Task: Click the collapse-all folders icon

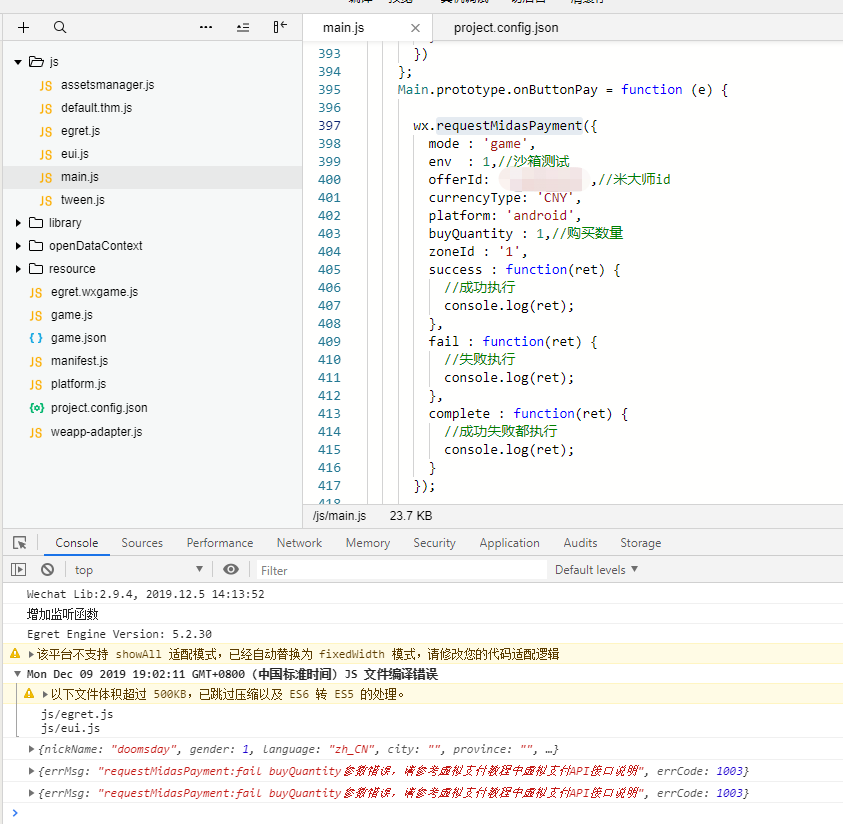Action: click(x=243, y=28)
